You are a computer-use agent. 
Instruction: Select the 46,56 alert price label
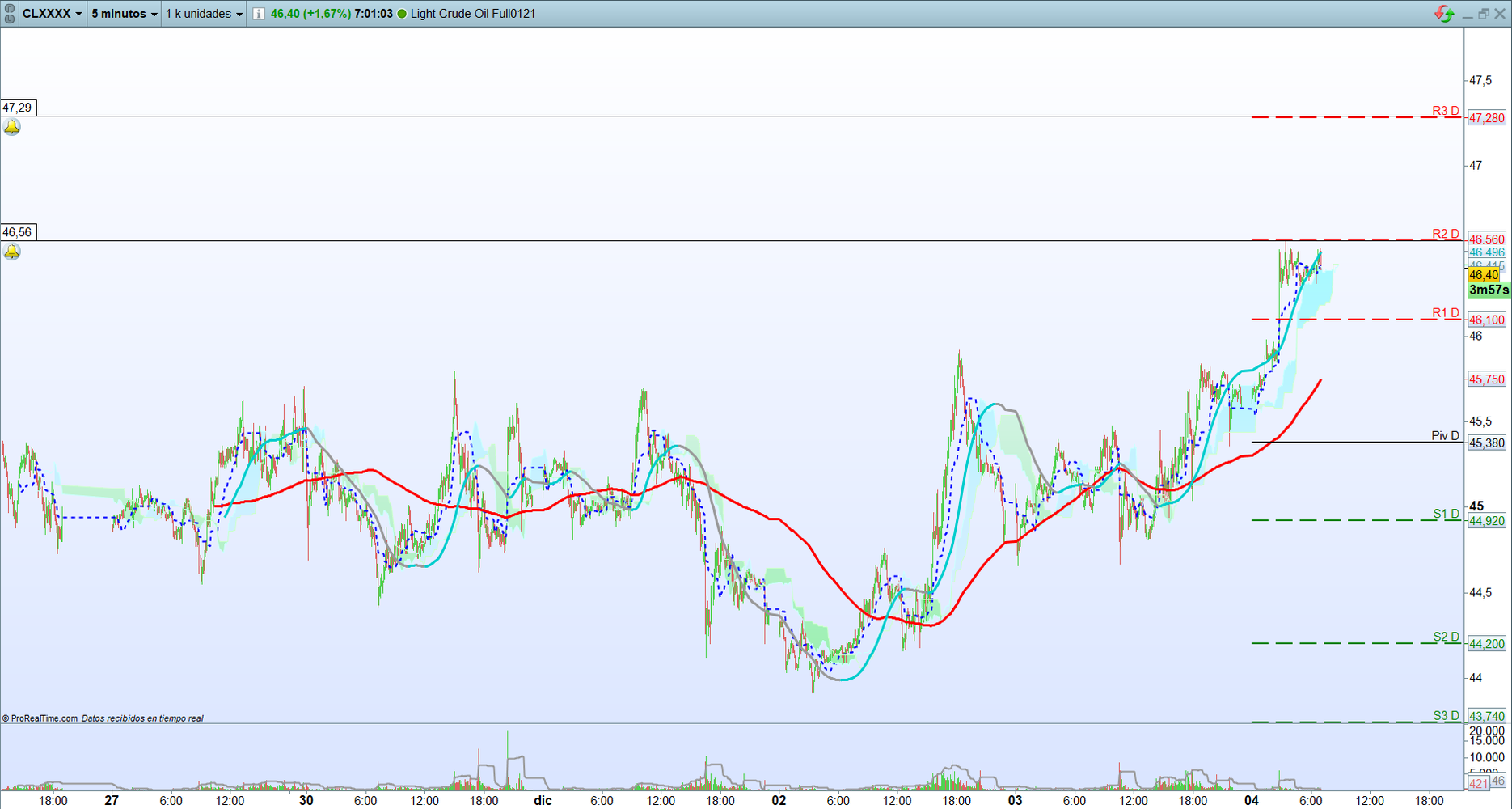click(x=18, y=232)
